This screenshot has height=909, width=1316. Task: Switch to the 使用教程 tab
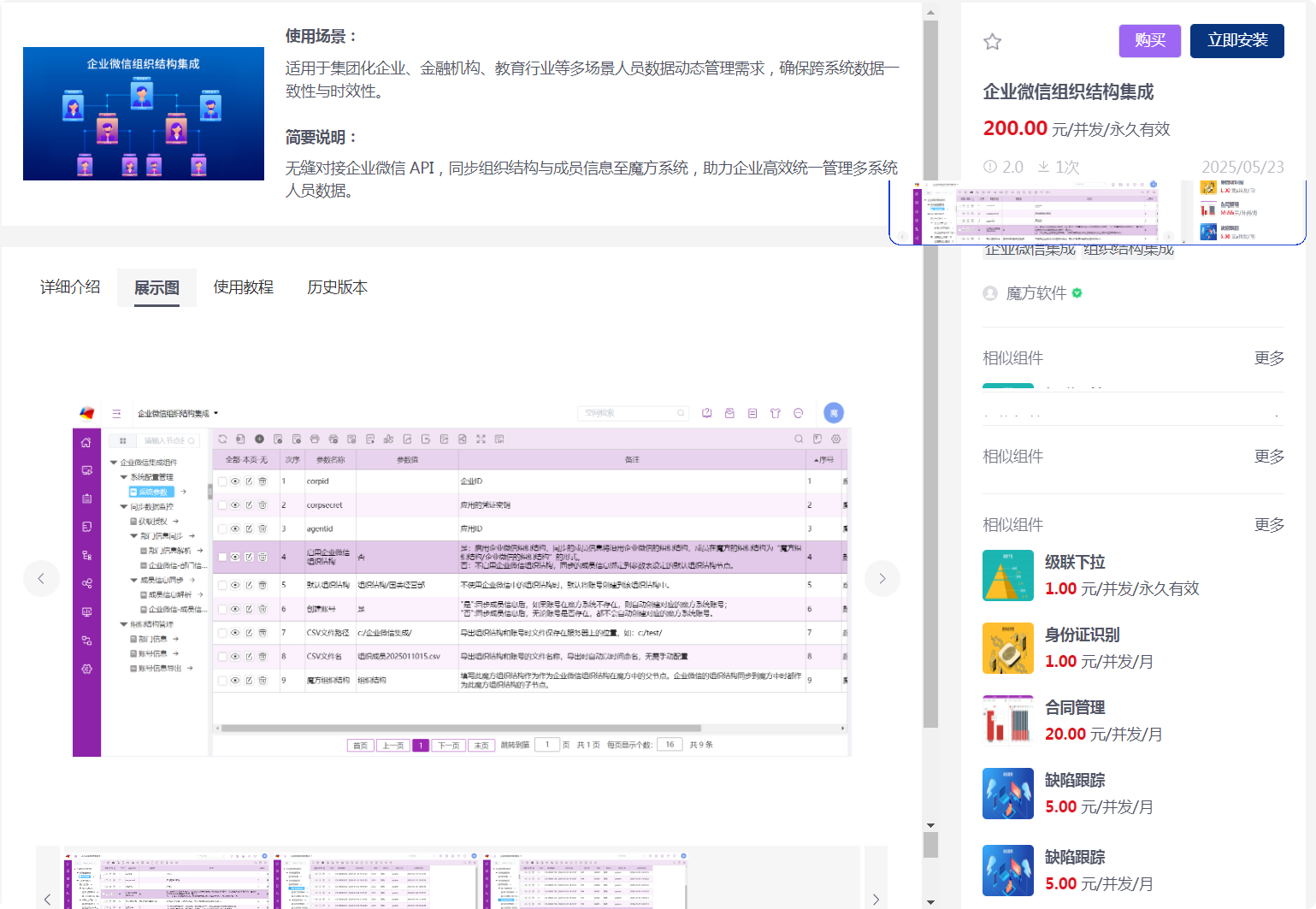(x=244, y=287)
